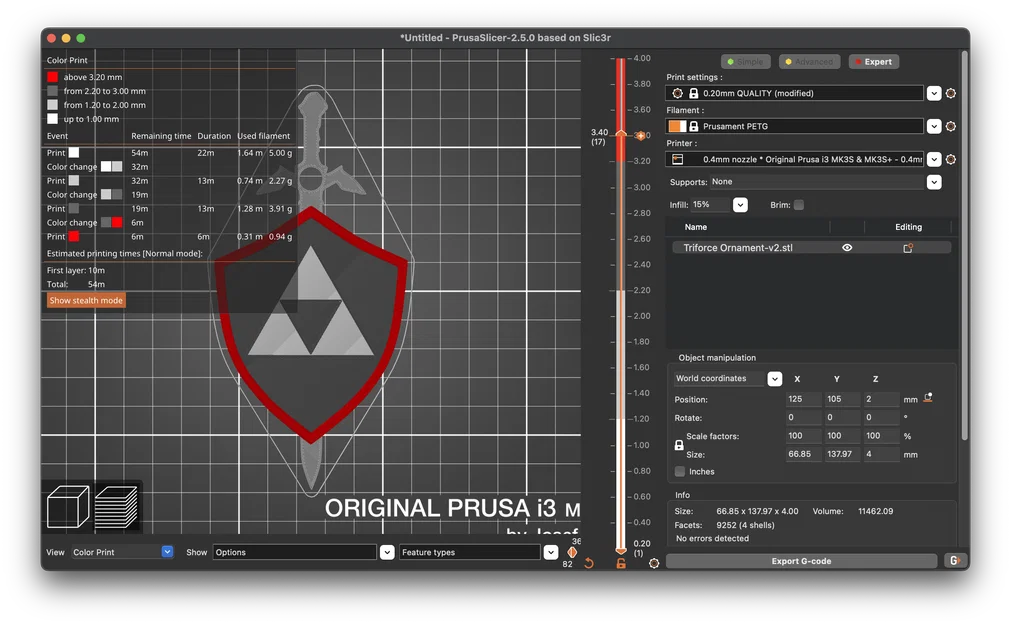Viewport: 1011px width, 625px height.
Task: Enable the Brim checkbox
Action: coord(799,205)
